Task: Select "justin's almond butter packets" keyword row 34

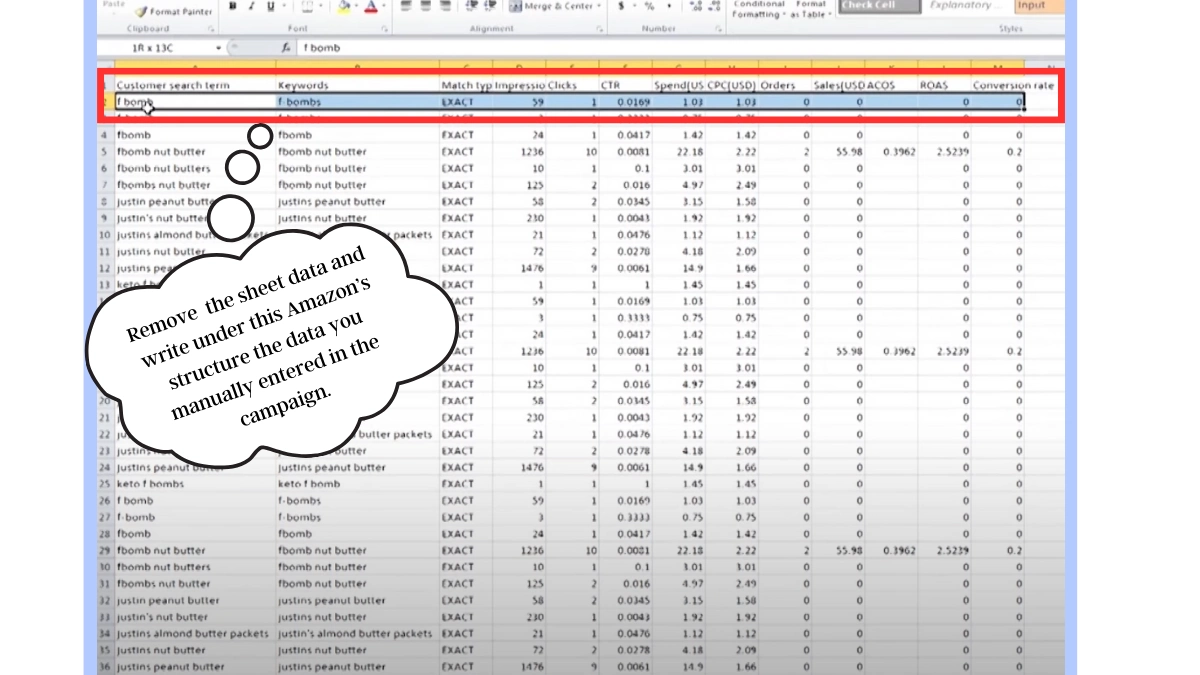Action: (358, 634)
